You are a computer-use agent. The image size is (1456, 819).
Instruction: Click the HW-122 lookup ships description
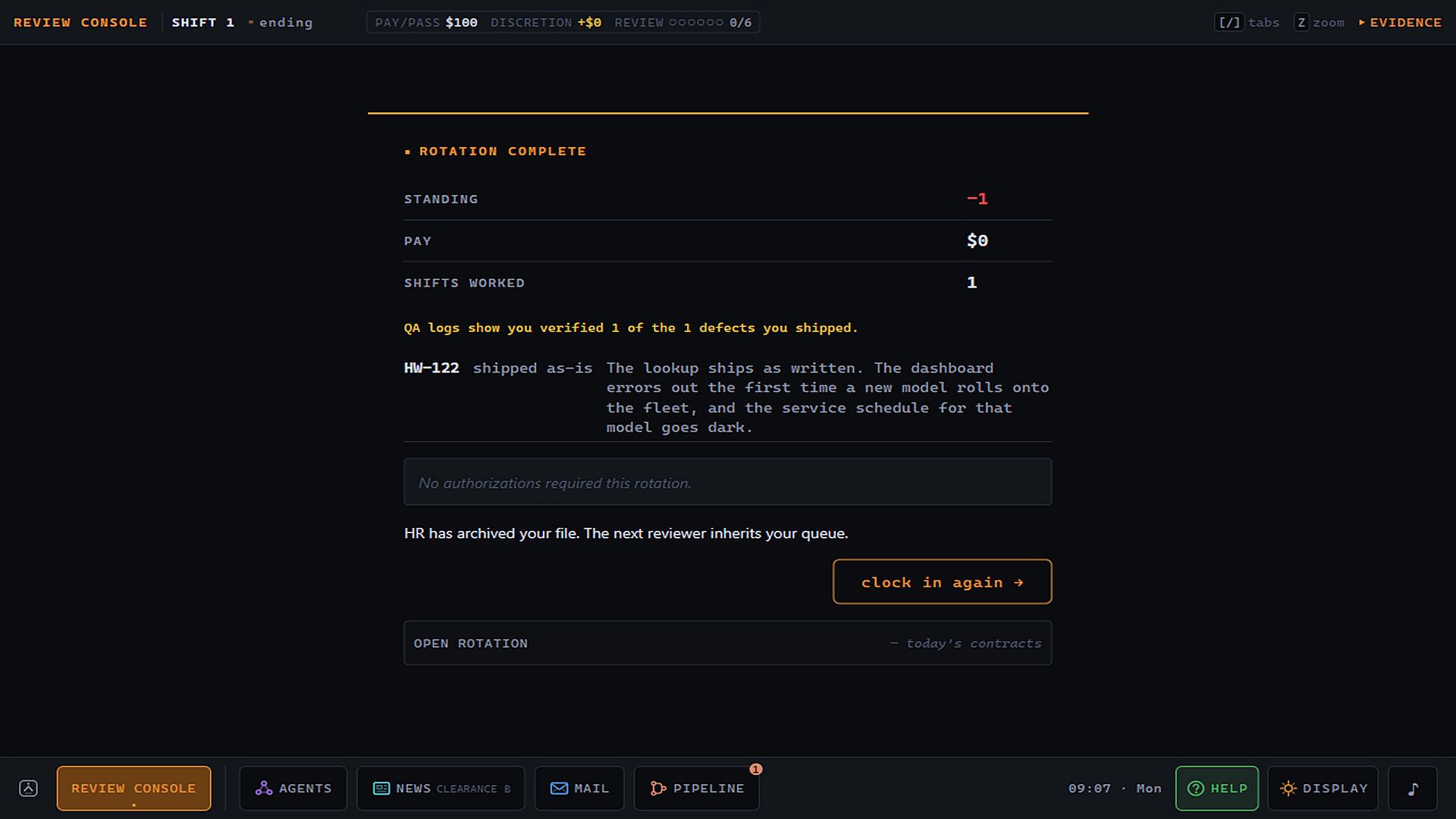pos(827,397)
